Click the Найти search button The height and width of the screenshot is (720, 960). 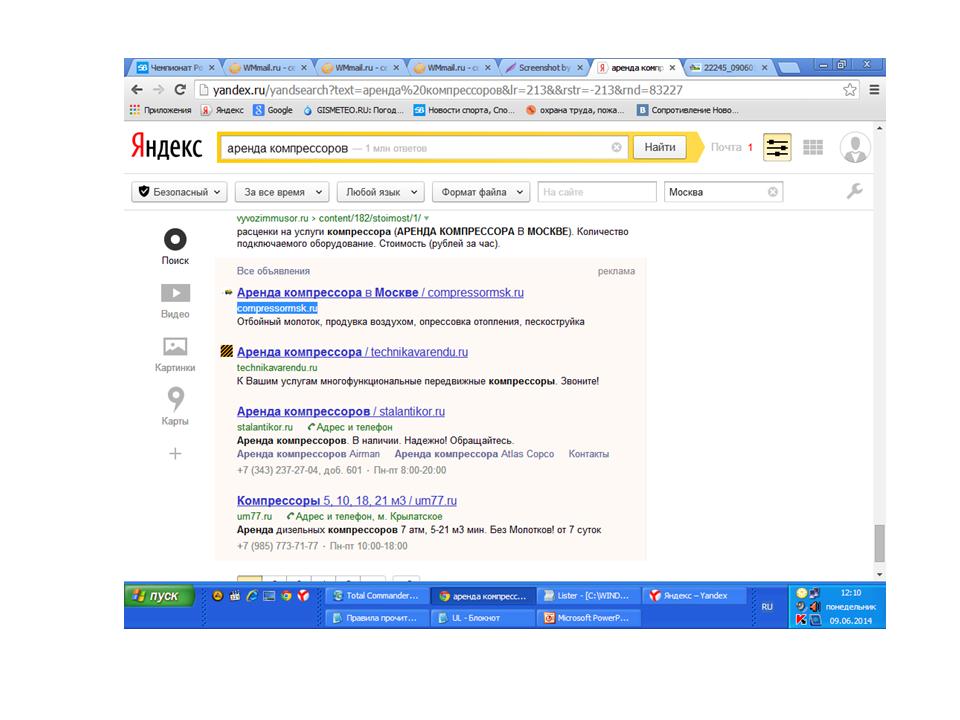point(660,147)
